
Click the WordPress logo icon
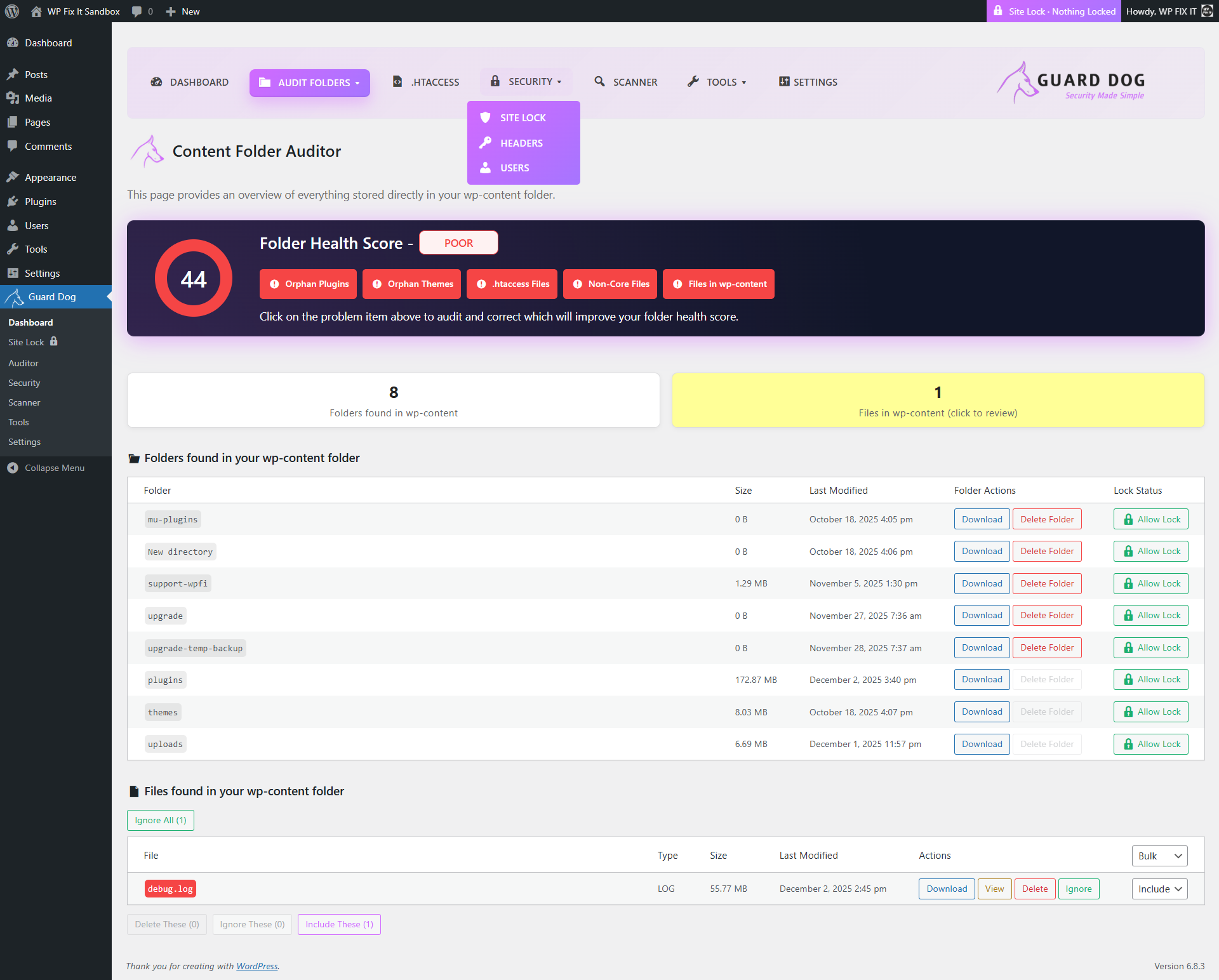click(x=12, y=11)
